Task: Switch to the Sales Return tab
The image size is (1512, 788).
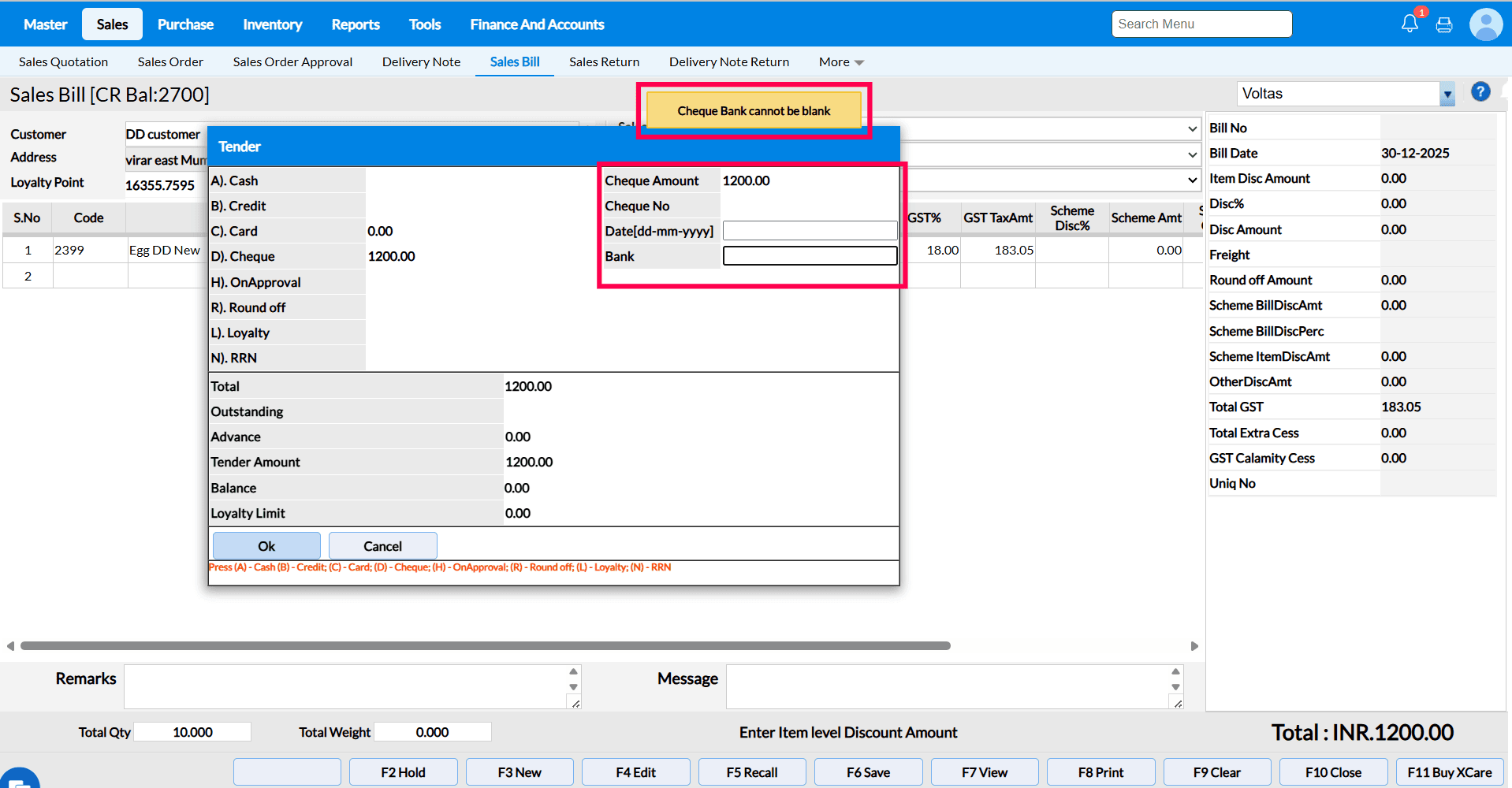Action: [x=604, y=62]
